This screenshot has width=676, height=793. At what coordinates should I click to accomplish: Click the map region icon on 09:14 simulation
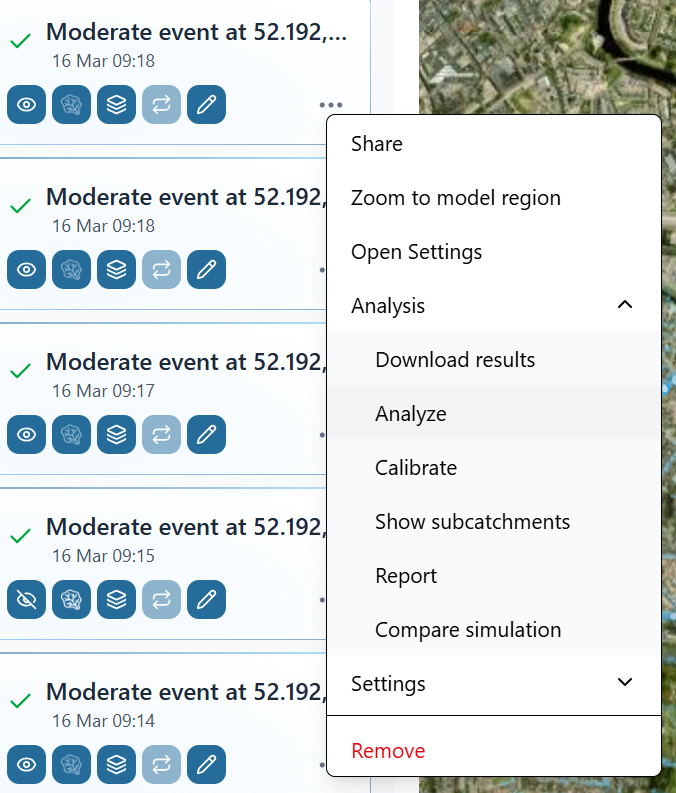click(72, 765)
